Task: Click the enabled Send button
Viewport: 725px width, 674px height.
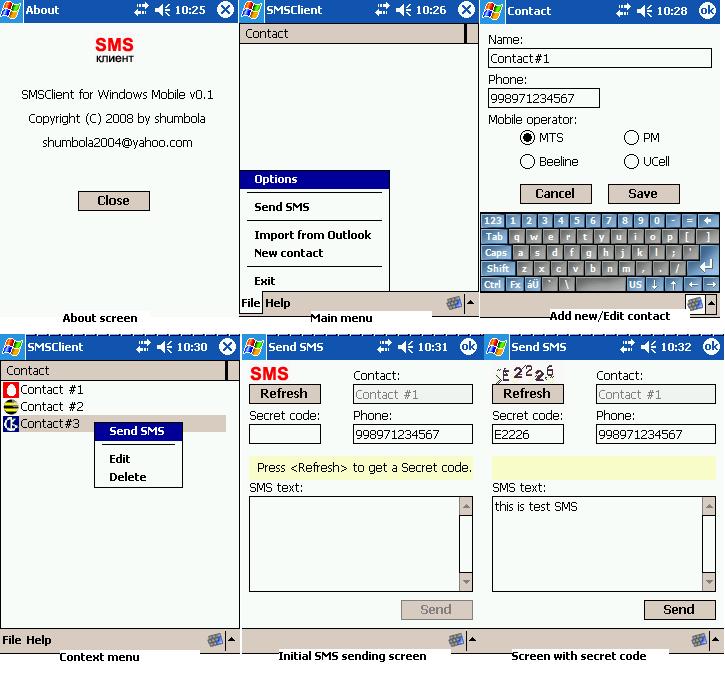Action: pyautogui.click(x=680, y=610)
